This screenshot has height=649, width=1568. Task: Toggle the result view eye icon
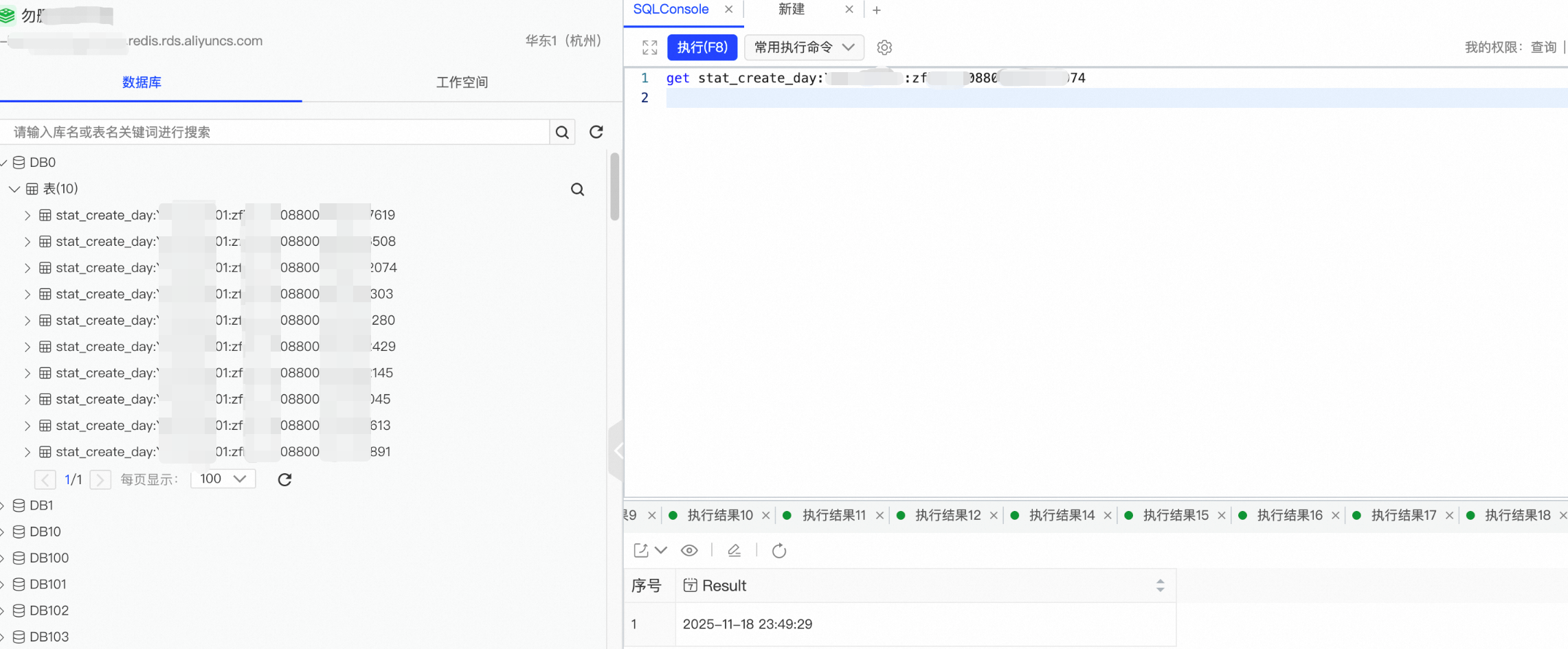(689, 550)
